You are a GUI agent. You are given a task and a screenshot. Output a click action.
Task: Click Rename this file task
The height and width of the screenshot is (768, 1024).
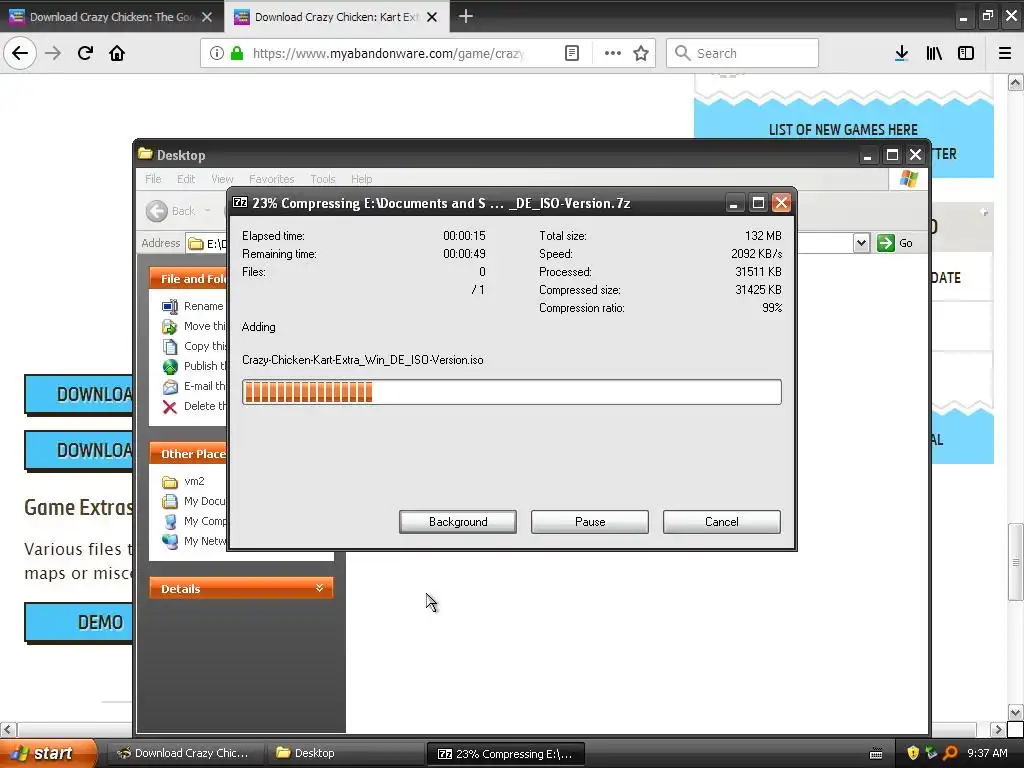coord(193,306)
